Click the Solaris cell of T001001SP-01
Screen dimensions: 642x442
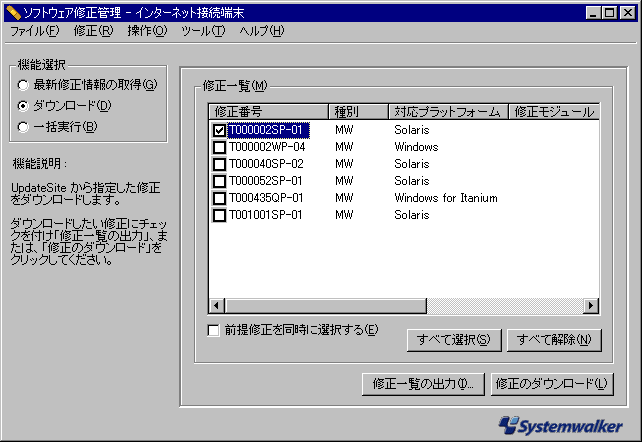coord(412,215)
